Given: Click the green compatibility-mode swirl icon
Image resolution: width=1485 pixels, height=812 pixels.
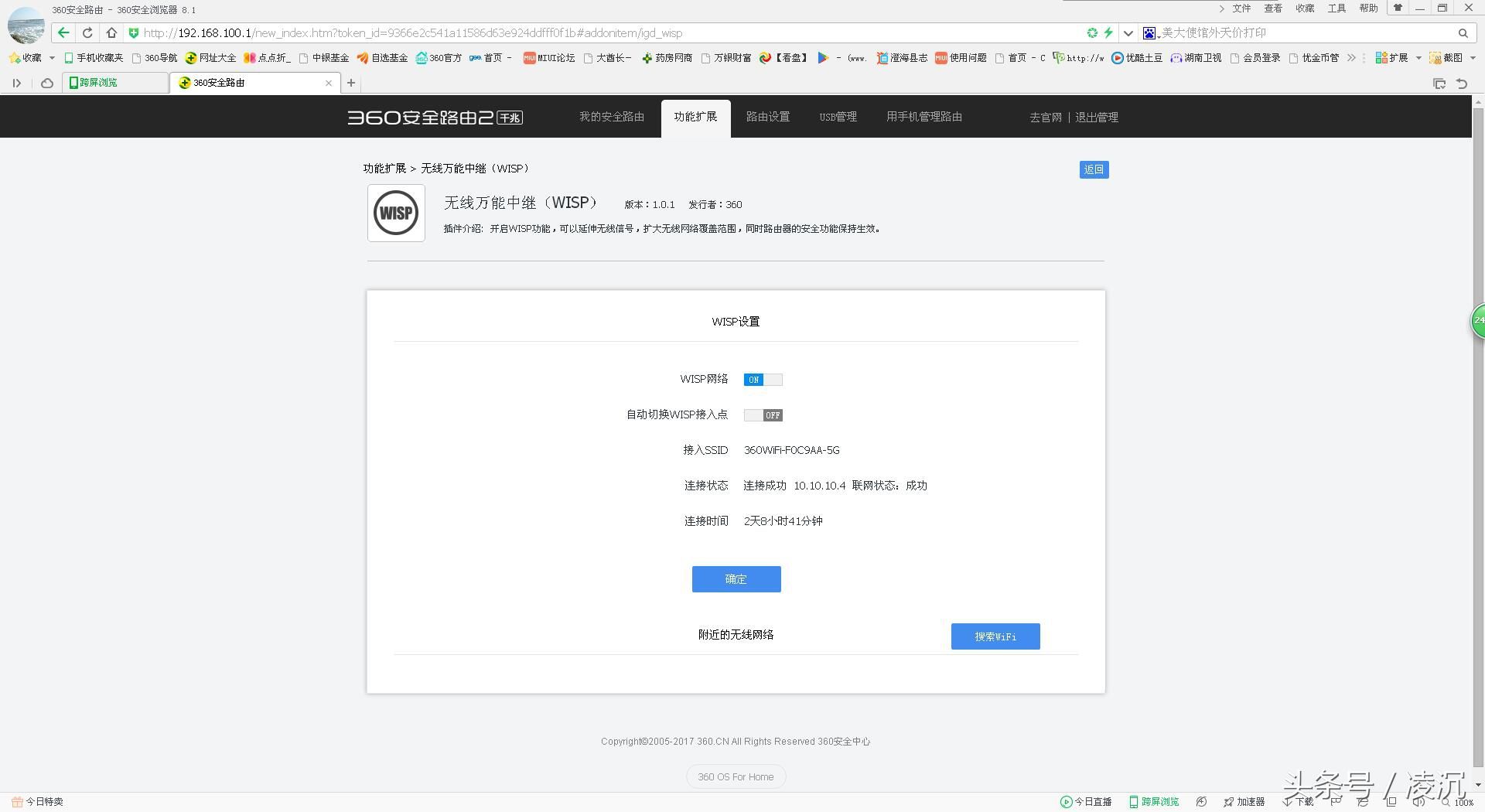Looking at the screenshot, I should tap(1092, 32).
